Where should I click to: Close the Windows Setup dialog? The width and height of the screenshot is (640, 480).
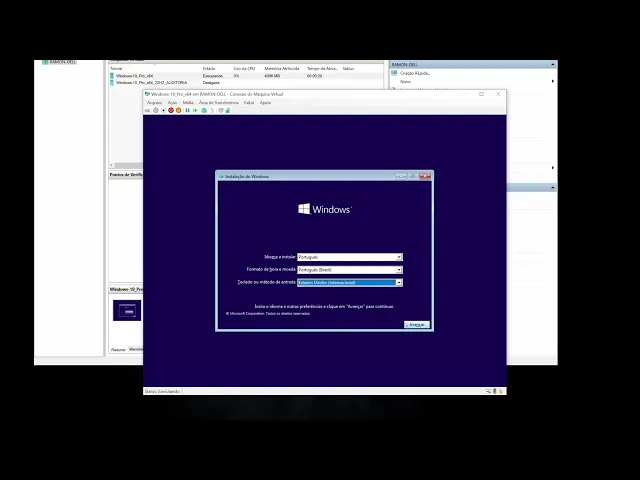pyautogui.click(x=425, y=176)
